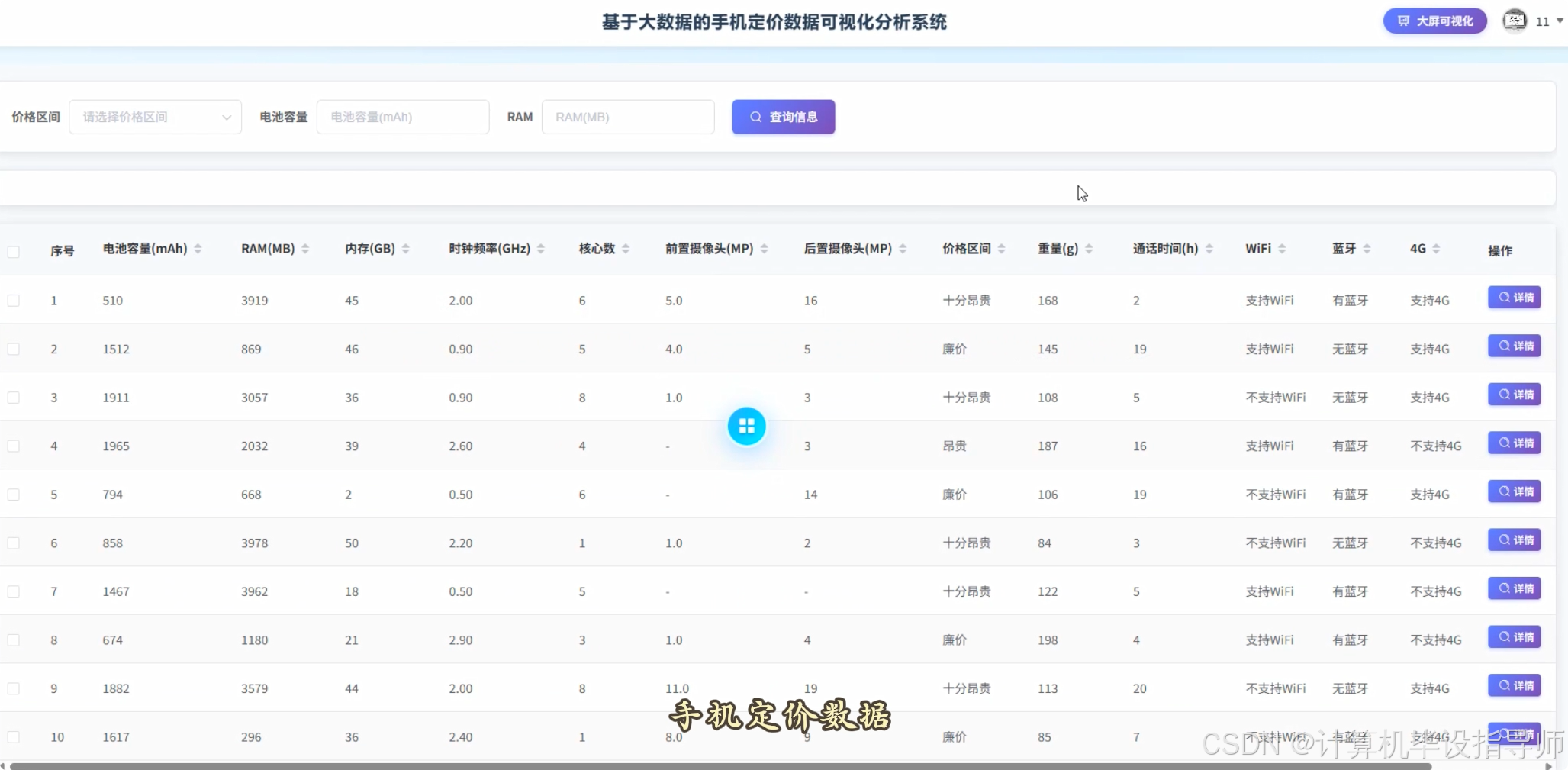Viewport: 1568px width, 770px height.
Task: Click the 查询信息 query button
Action: click(783, 117)
